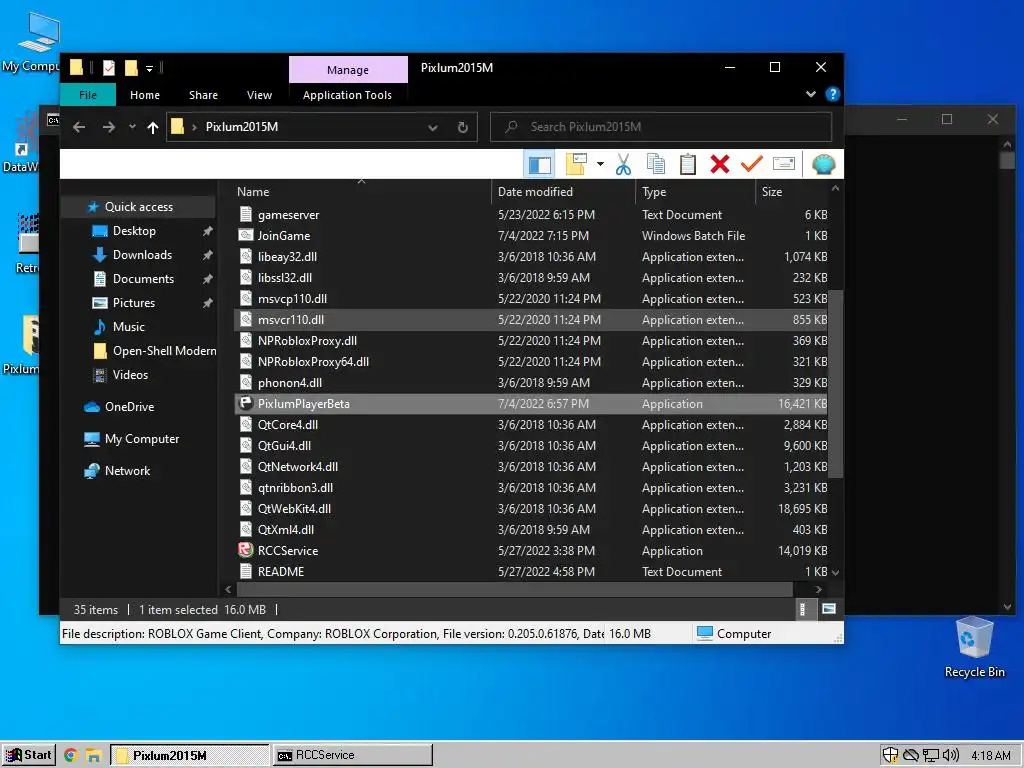Open the folder options toolbar icon
Image resolution: width=1024 pixels, height=768 pixels.
tap(577, 165)
